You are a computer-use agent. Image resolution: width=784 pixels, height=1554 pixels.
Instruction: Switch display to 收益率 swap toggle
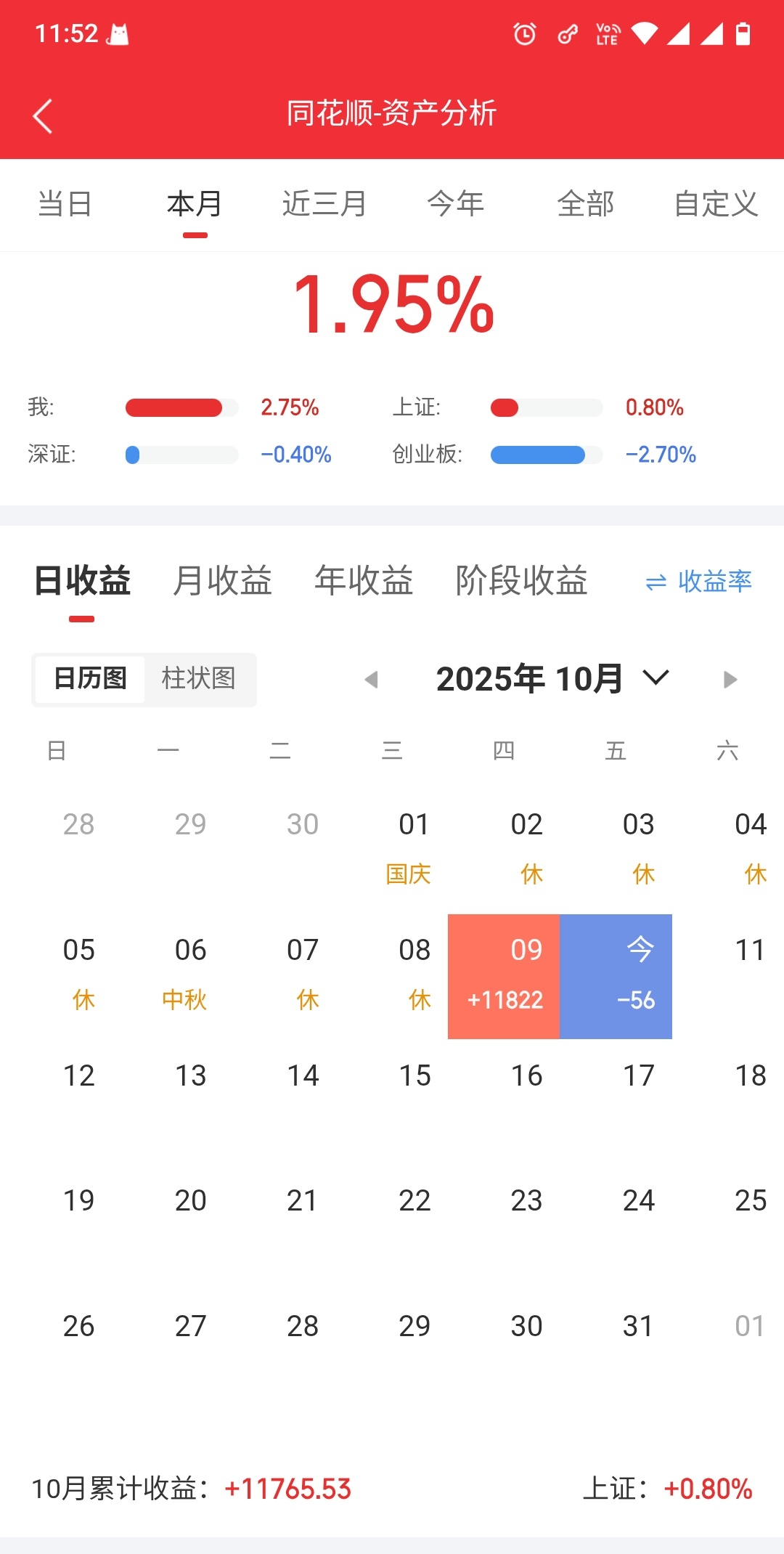click(x=698, y=582)
